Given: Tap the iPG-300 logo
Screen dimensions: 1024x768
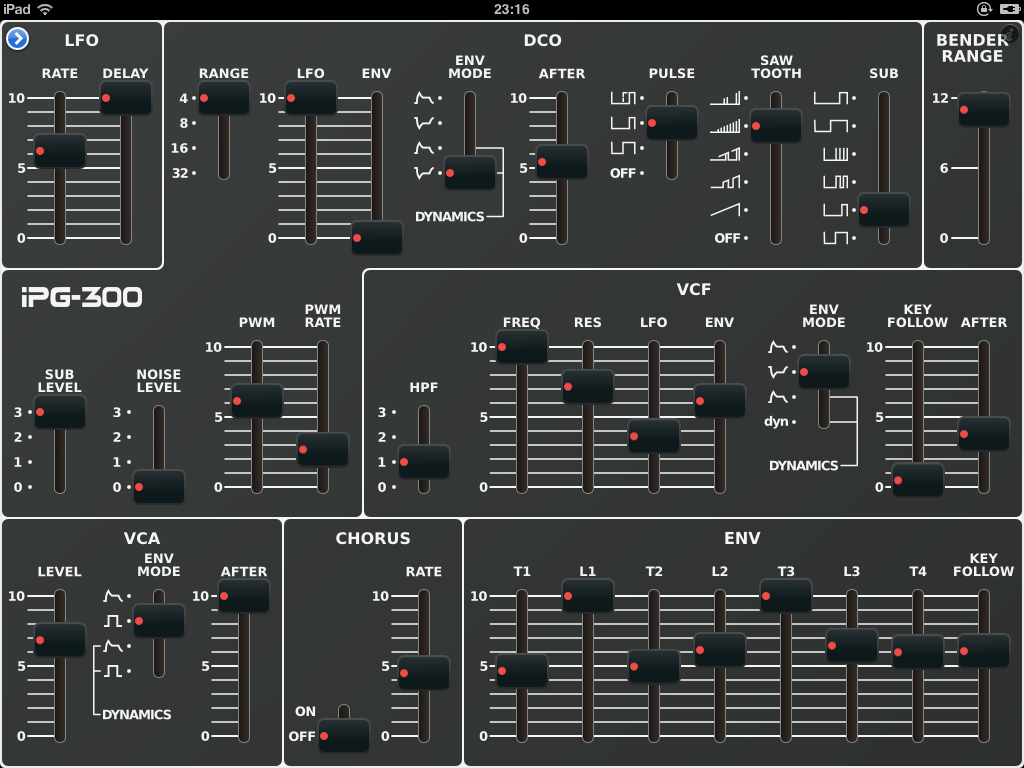Looking at the screenshot, I should point(81,297).
